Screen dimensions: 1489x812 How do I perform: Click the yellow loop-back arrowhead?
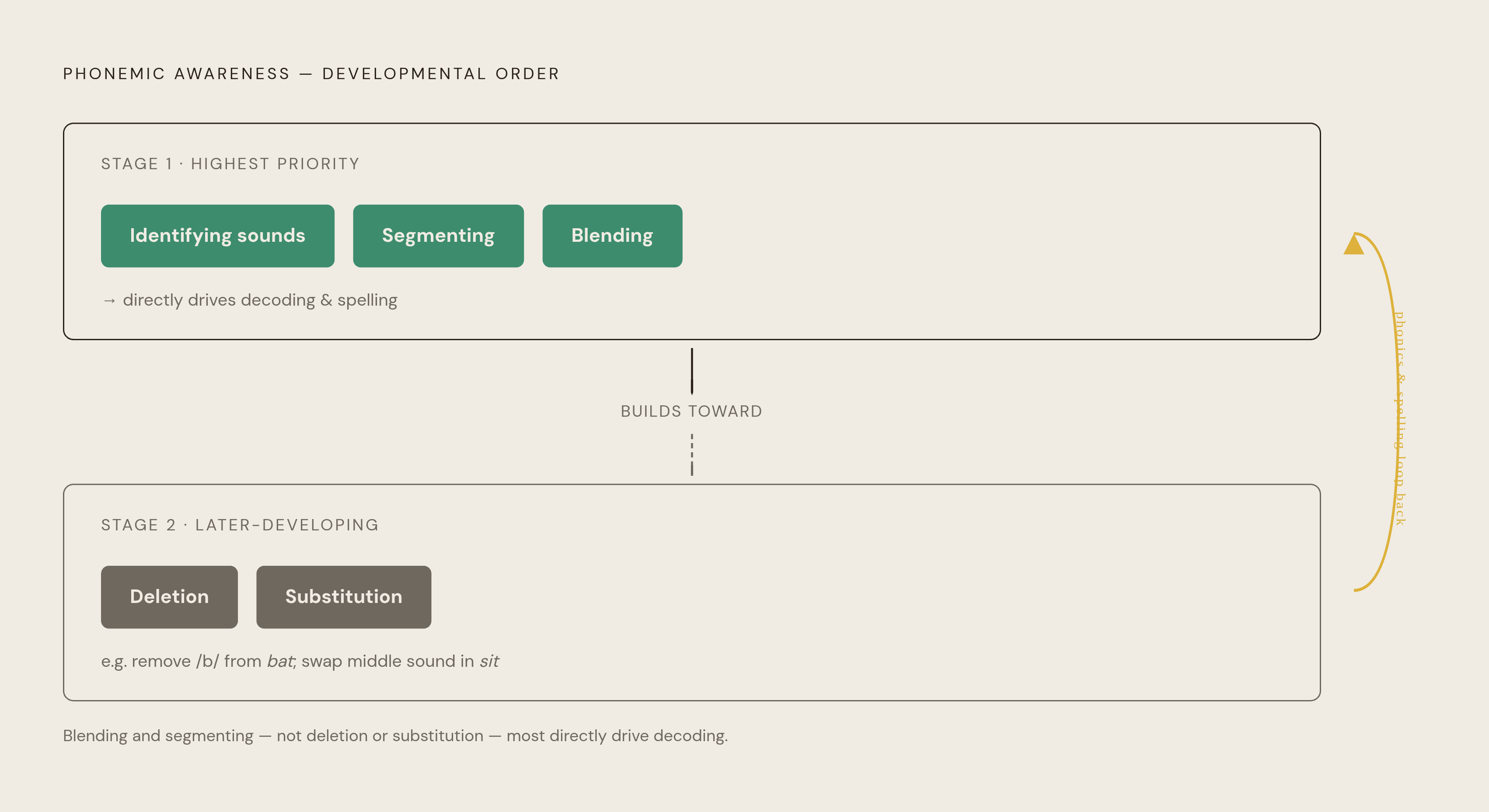[x=1354, y=244]
